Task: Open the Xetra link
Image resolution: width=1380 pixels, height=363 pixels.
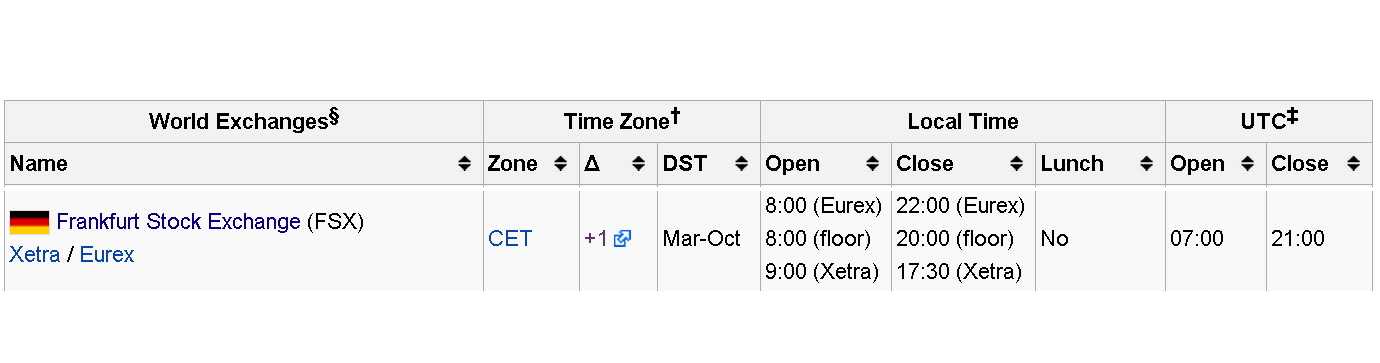Action: (x=35, y=255)
